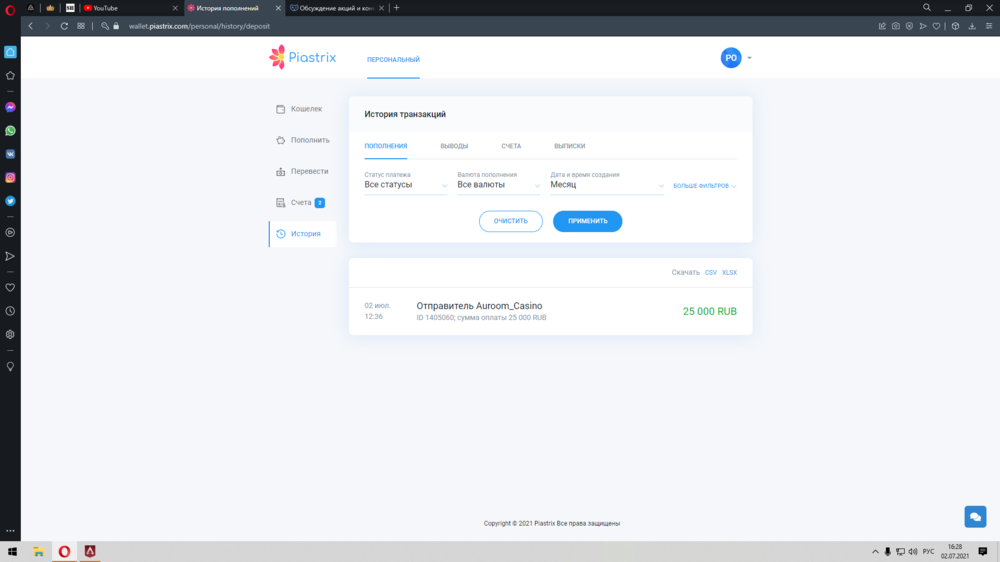Open WhatsApp in the Opera sidebar
The width and height of the screenshot is (1000, 562).
point(10,130)
